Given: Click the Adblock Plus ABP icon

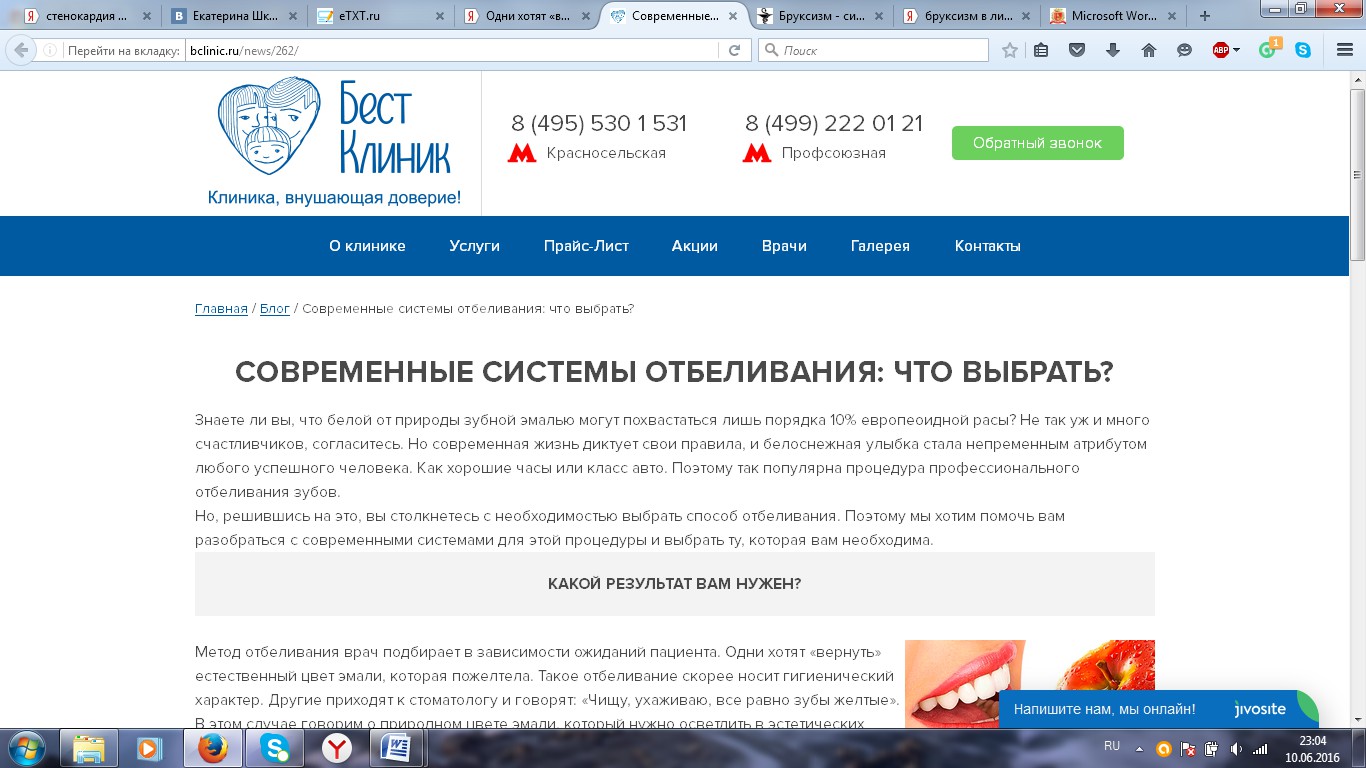Looking at the screenshot, I should click(1220, 50).
